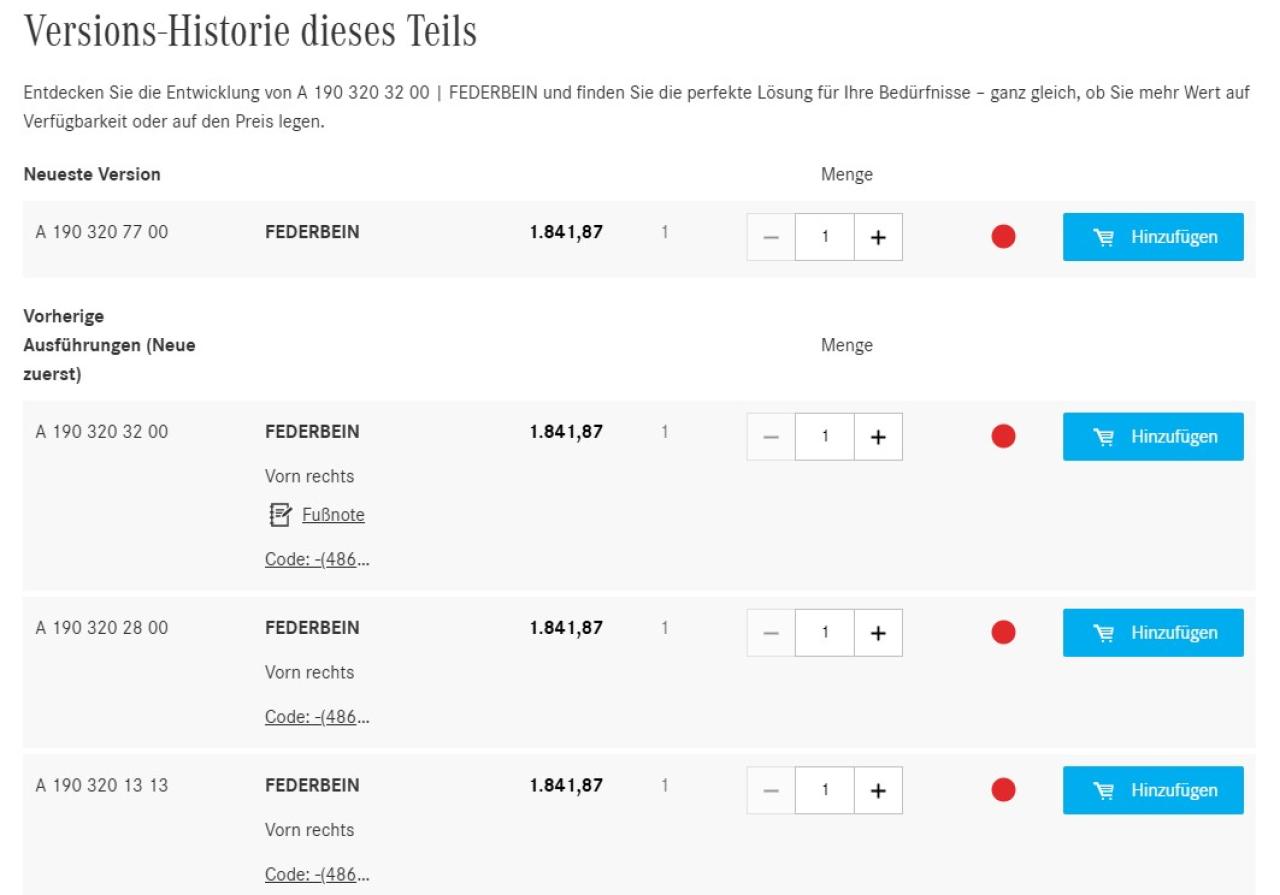
Task: Click red availability indicator for A 190 320 77 00
Action: pyautogui.click(x=1003, y=237)
